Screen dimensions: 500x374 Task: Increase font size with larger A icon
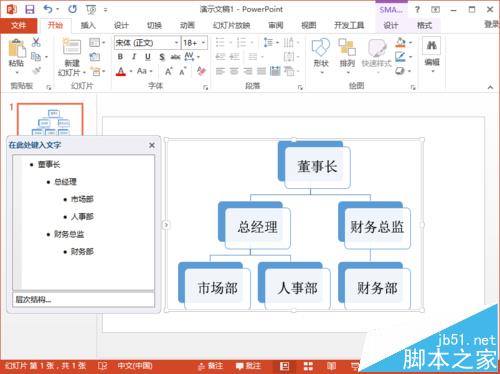(x=169, y=71)
